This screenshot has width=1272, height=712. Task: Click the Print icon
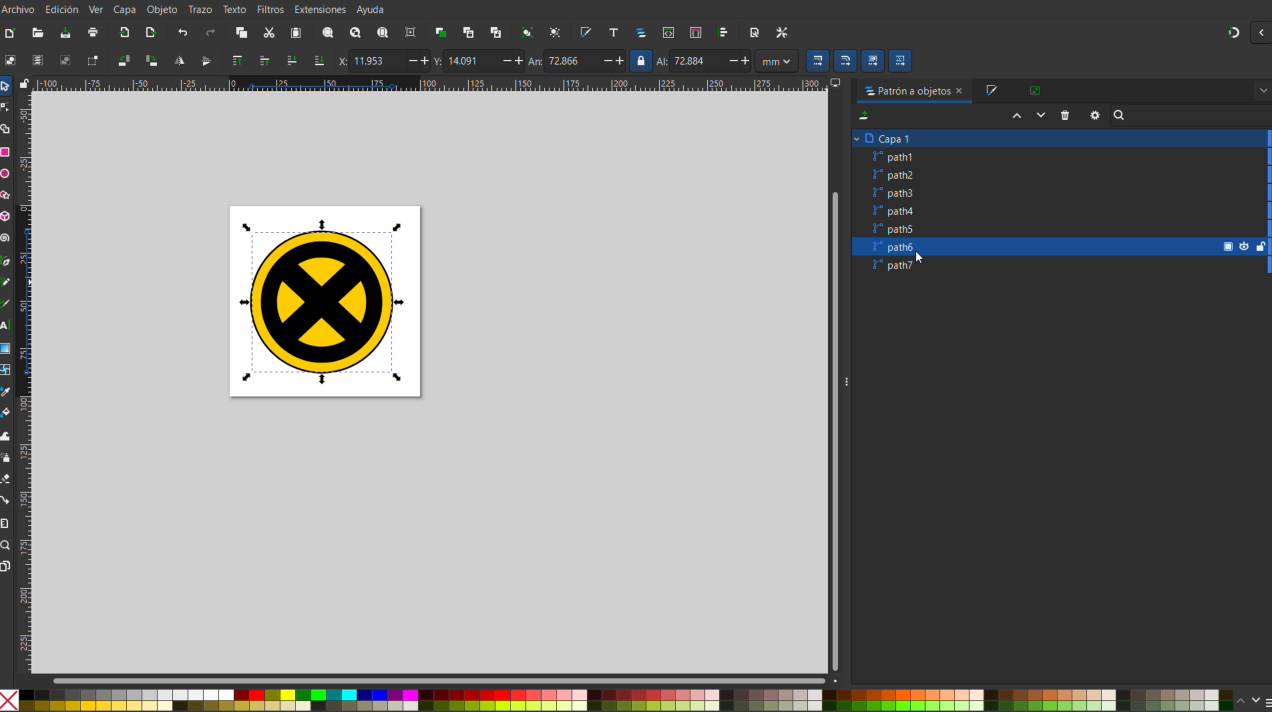point(93,33)
